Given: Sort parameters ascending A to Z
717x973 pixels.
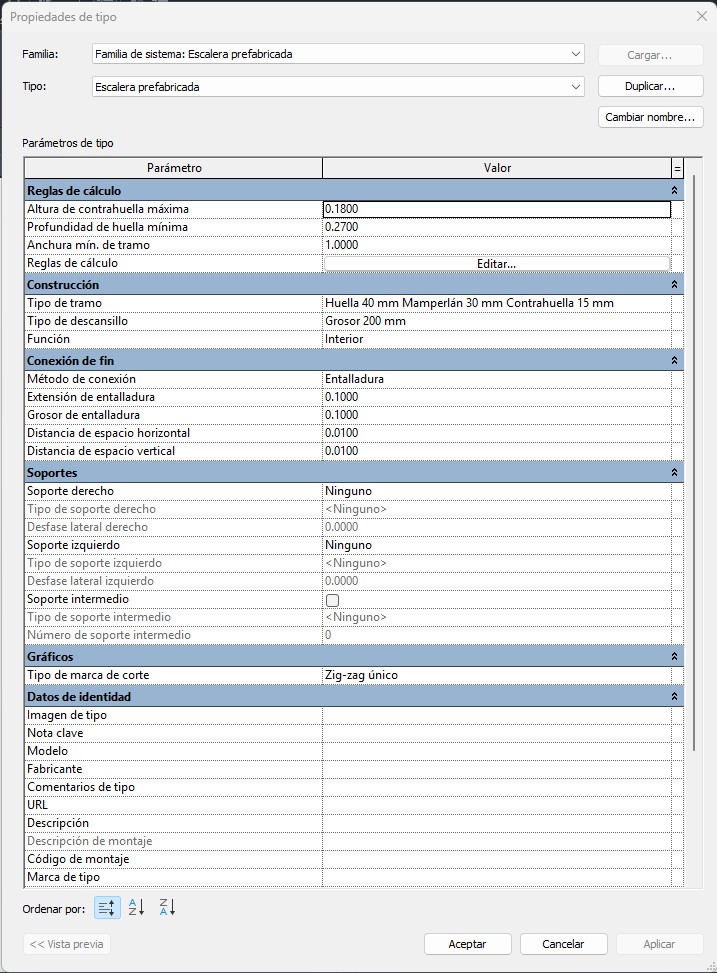Looking at the screenshot, I should tap(137, 908).
